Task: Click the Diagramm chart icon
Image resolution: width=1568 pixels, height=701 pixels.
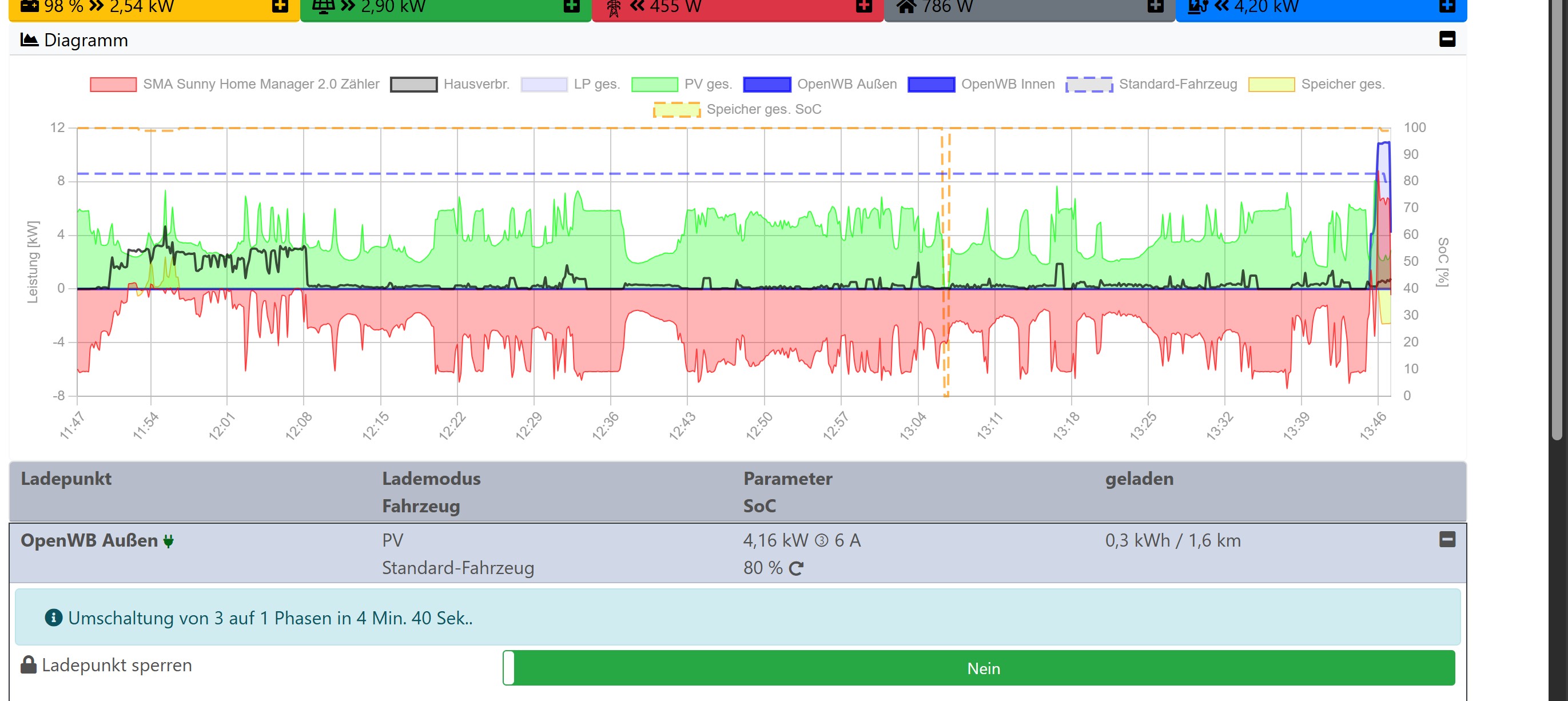Action: point(29,39)
